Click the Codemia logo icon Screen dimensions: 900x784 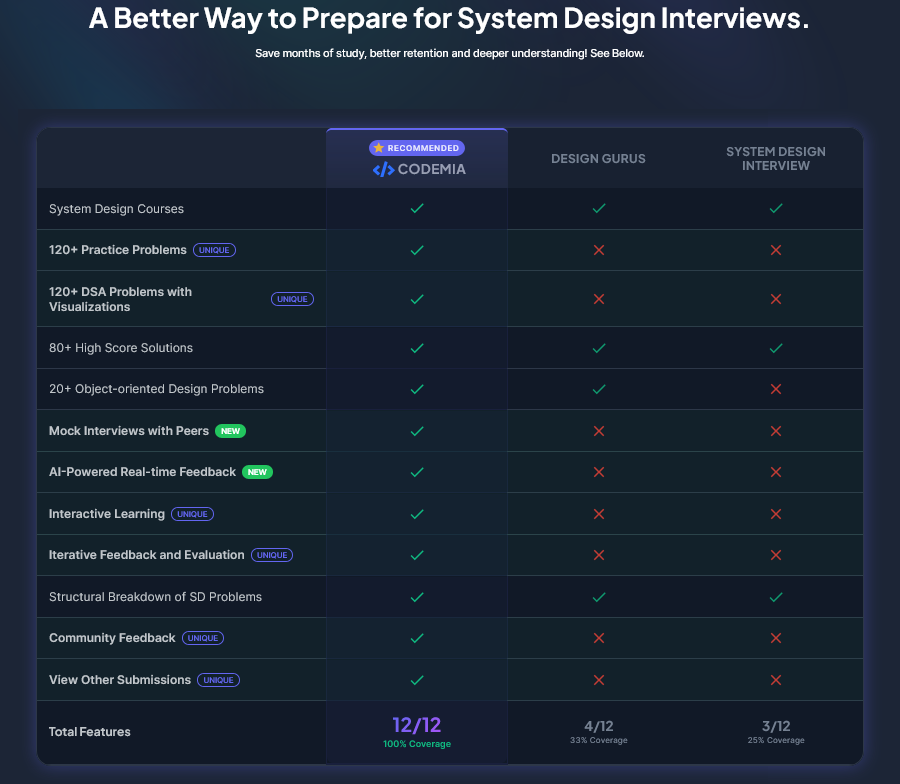click(383, 169)
